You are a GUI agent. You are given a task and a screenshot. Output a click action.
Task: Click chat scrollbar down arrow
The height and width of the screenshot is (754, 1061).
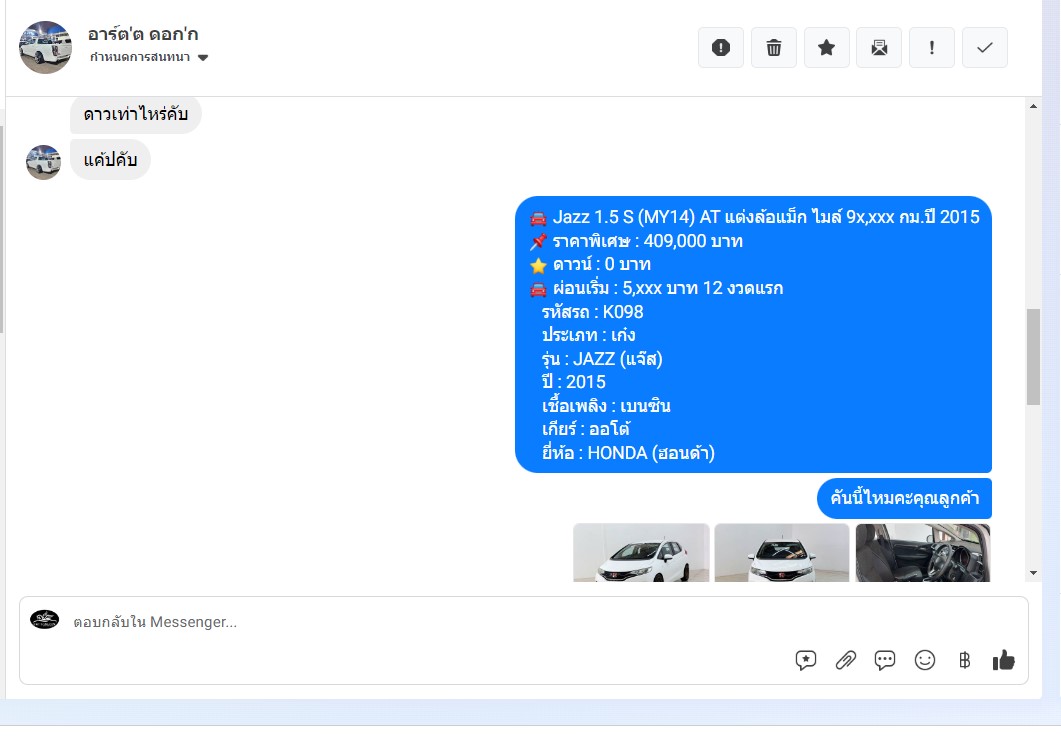point(1033,573)
